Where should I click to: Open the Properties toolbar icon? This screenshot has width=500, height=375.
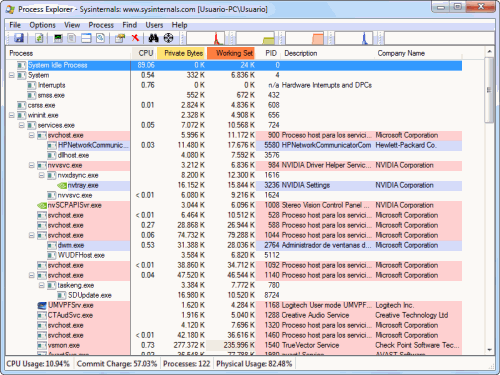pos(120,38)
